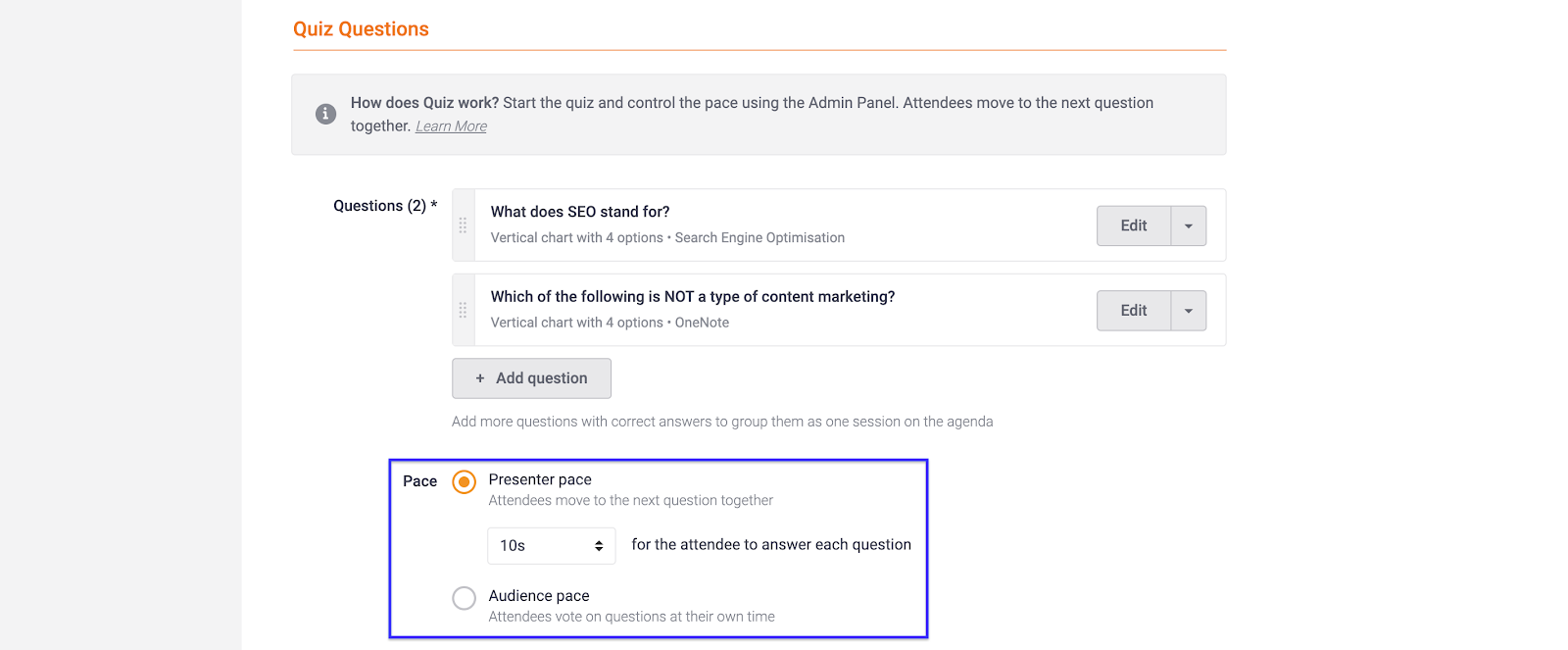Click the drag handle on the SEO question
Screen dimensions: 1568x650
(x=463, y=225)
